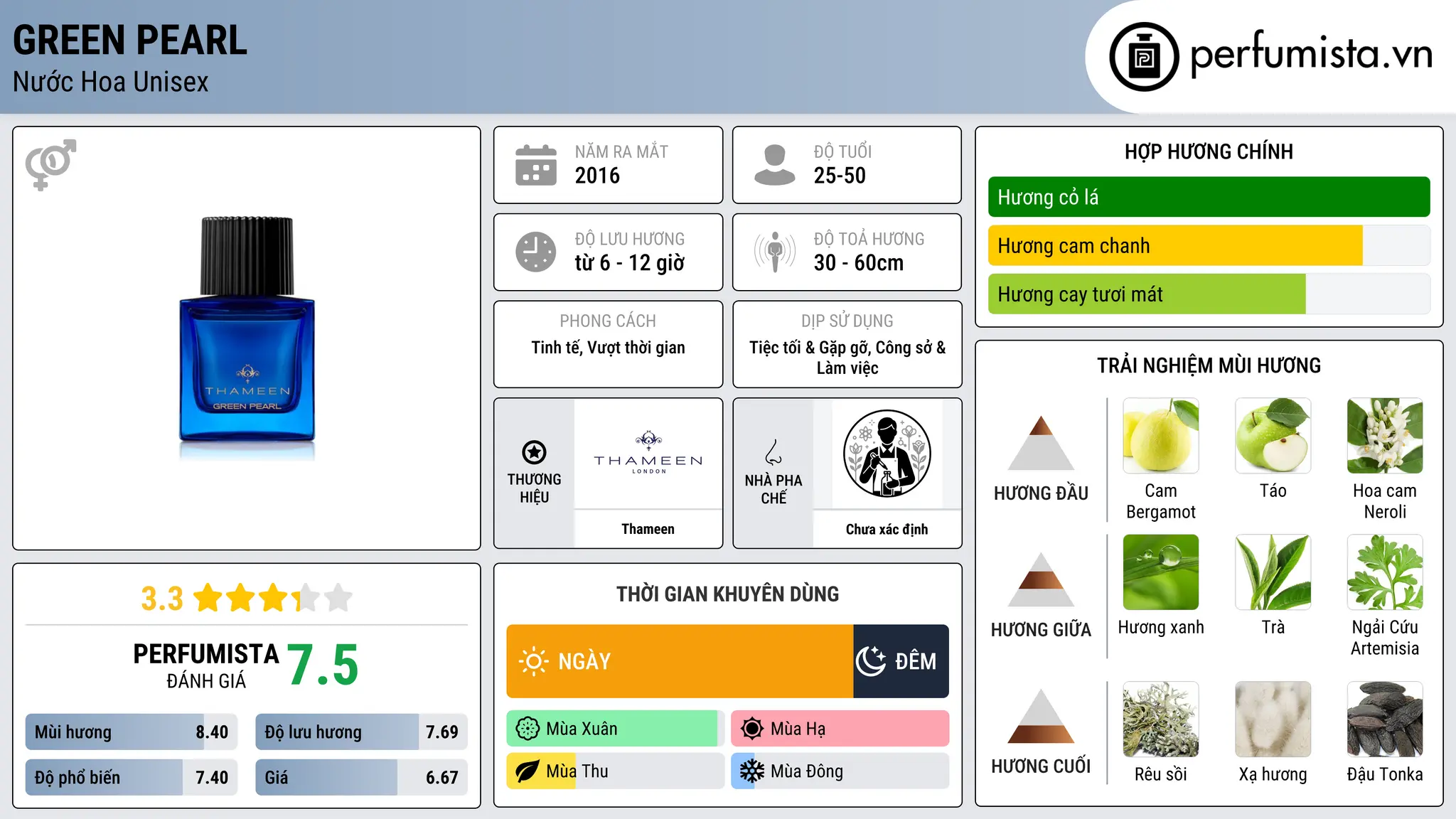Click the perfumista.vn bottle logo icon
The width and height of the screenshot is (1456, 819).
pyautogui.click(x=1144, y=57)
